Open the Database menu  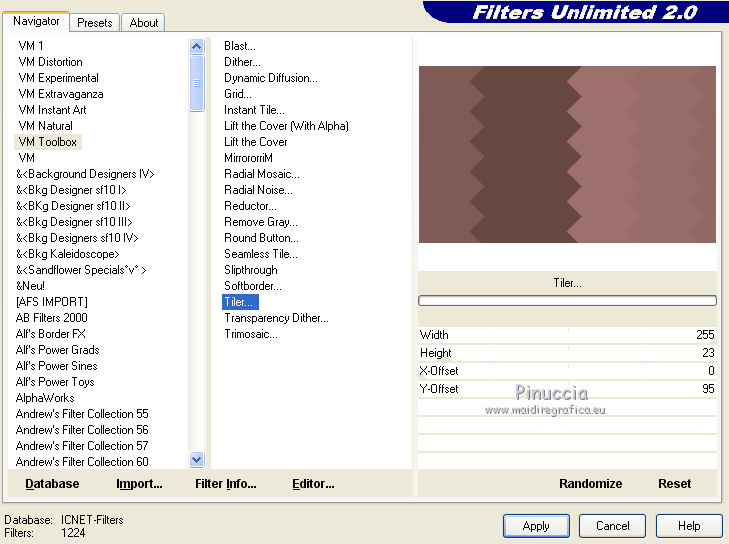point(52,484)
